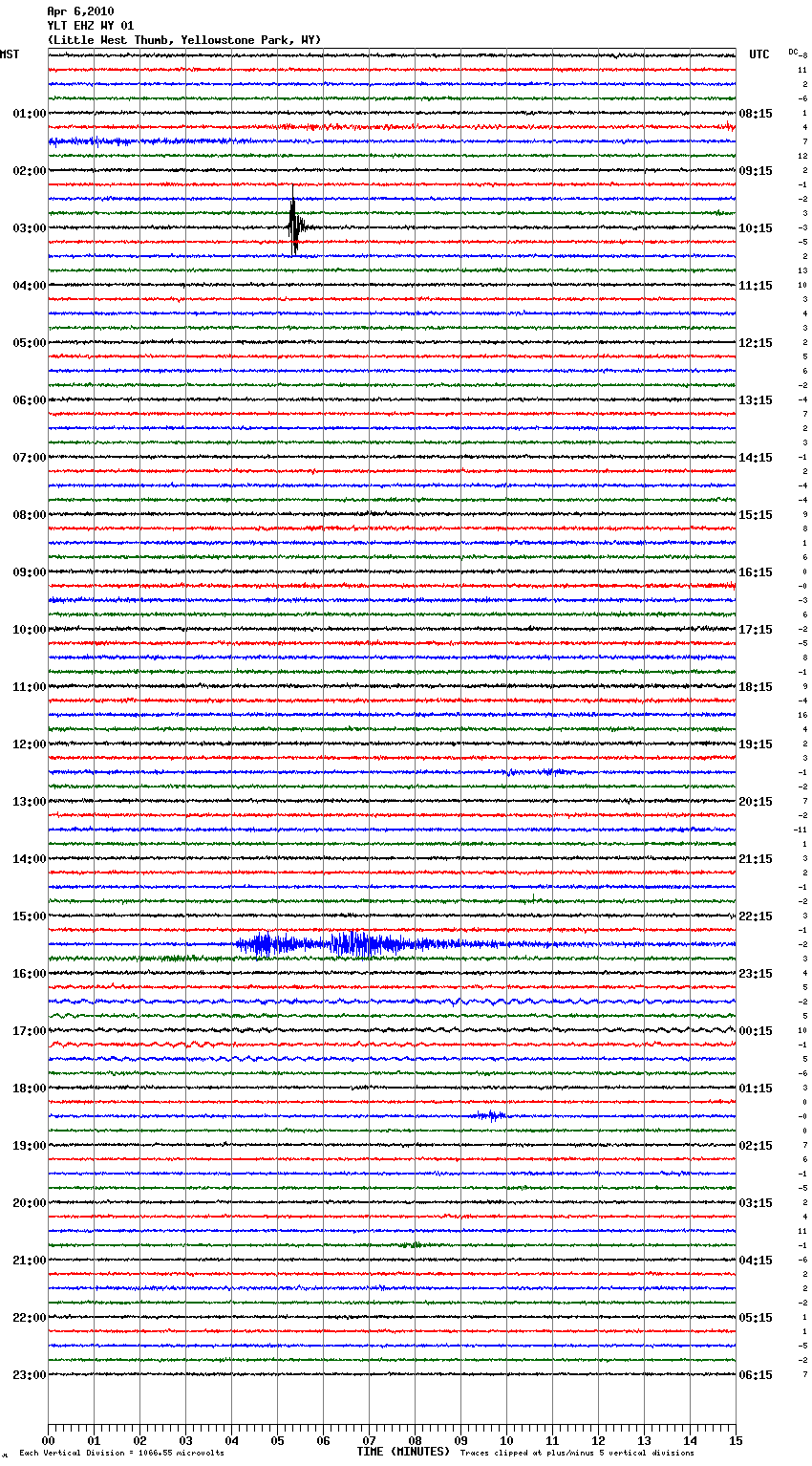This screenshot has height=1466, width=812.
Task: Click the '12:15' UTC time label
Action: [x=756, y=343]
